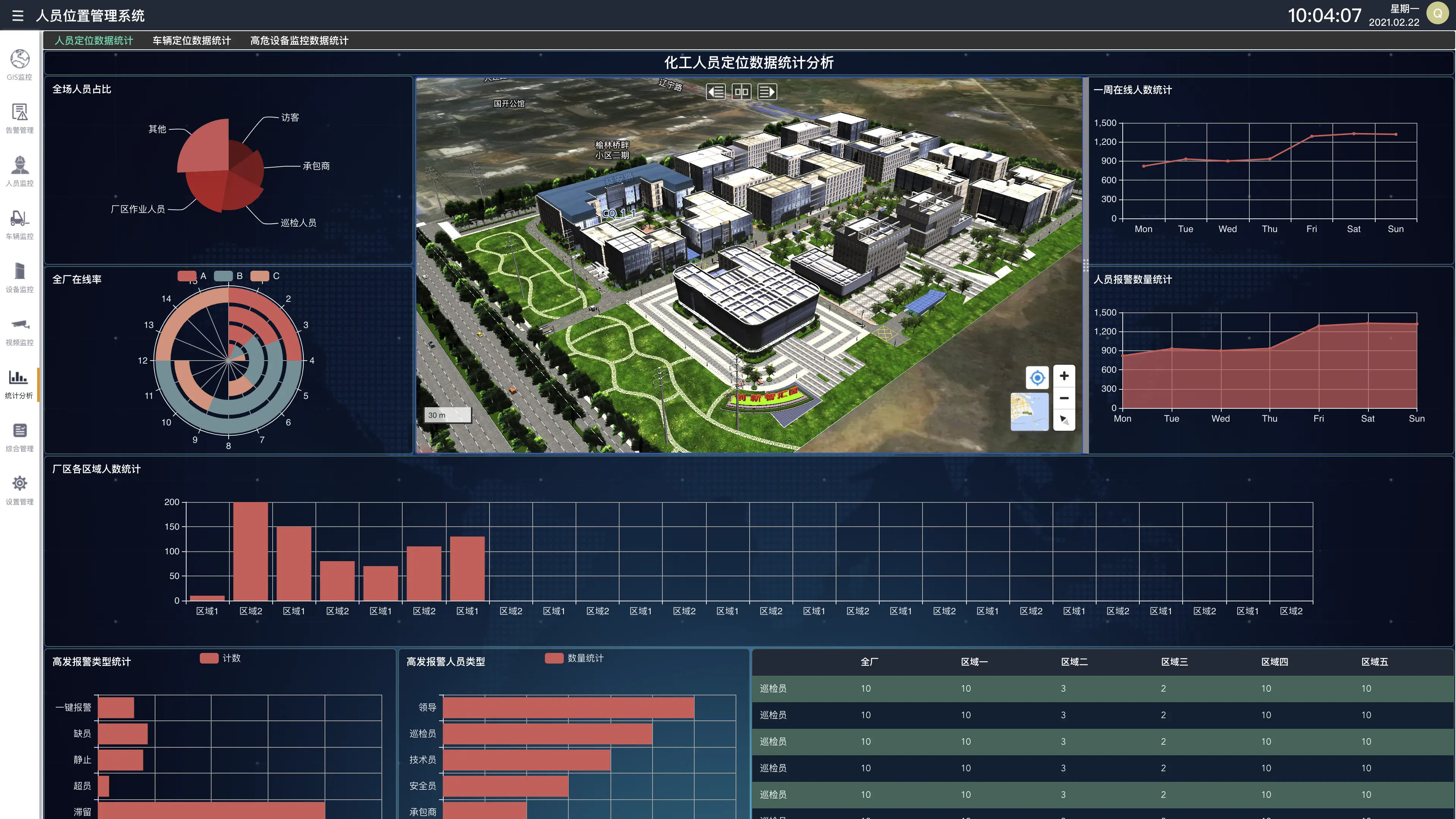Click the 安全员 bar
This screenshot has width=1456, height=819.
click(x=505, y=786)
